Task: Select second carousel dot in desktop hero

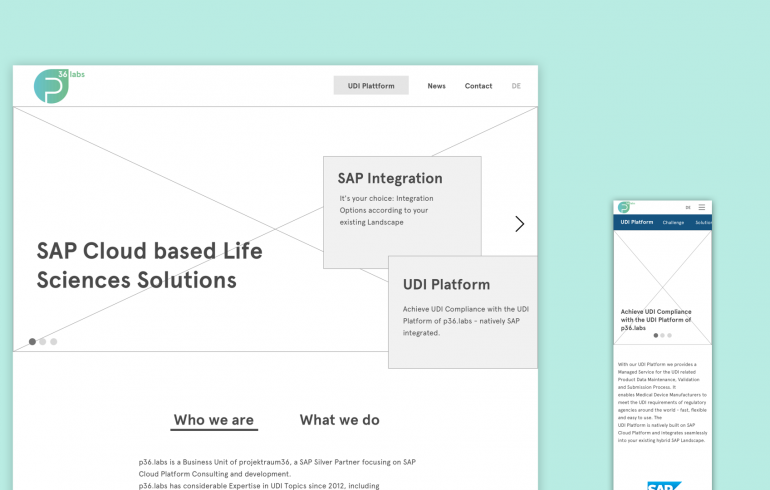Action: click(x=43, y=341)
